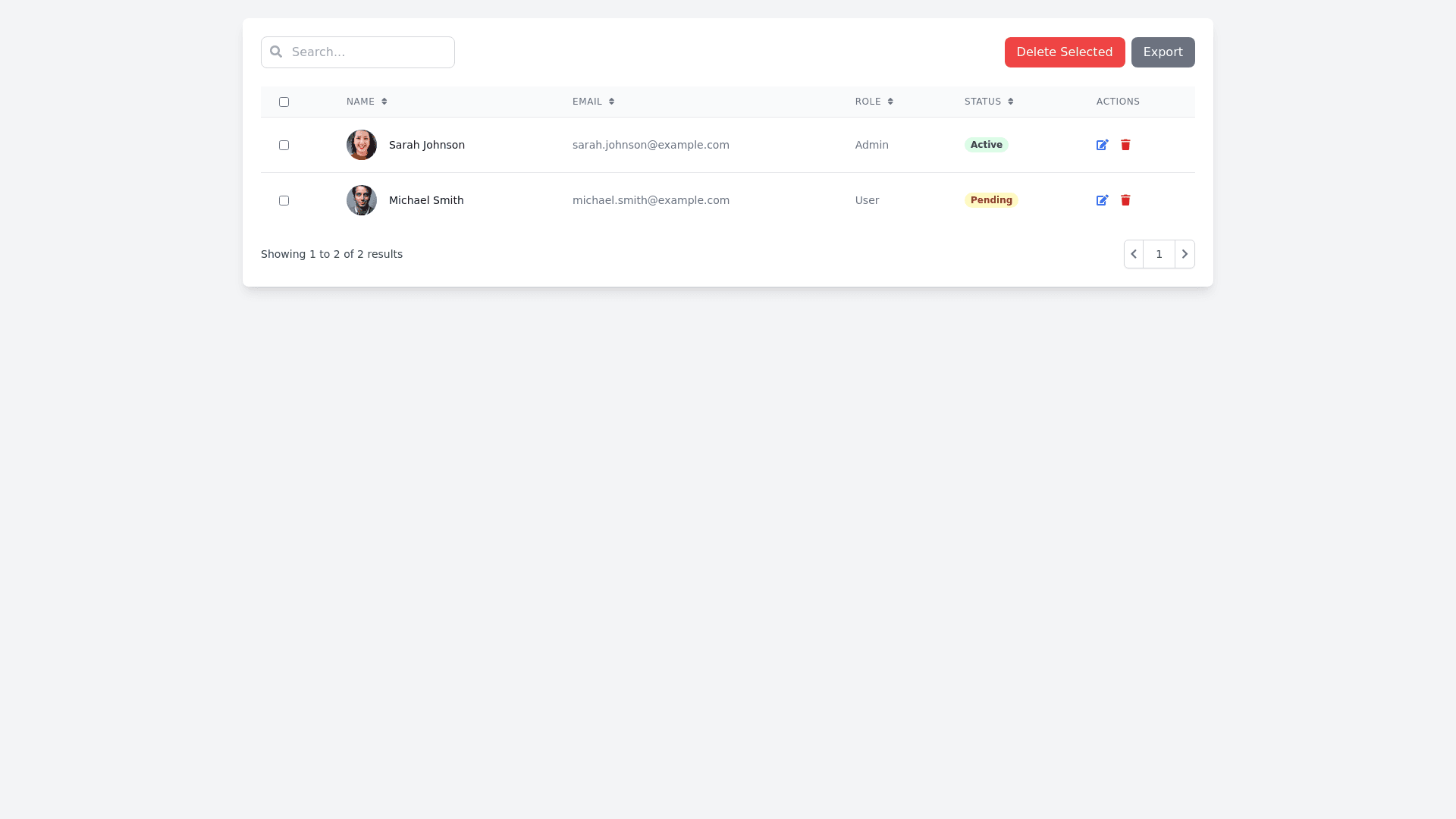Select Michael Smith's row checkbox
This screenshot has height=819, width=1456.
tap(284, 200)
